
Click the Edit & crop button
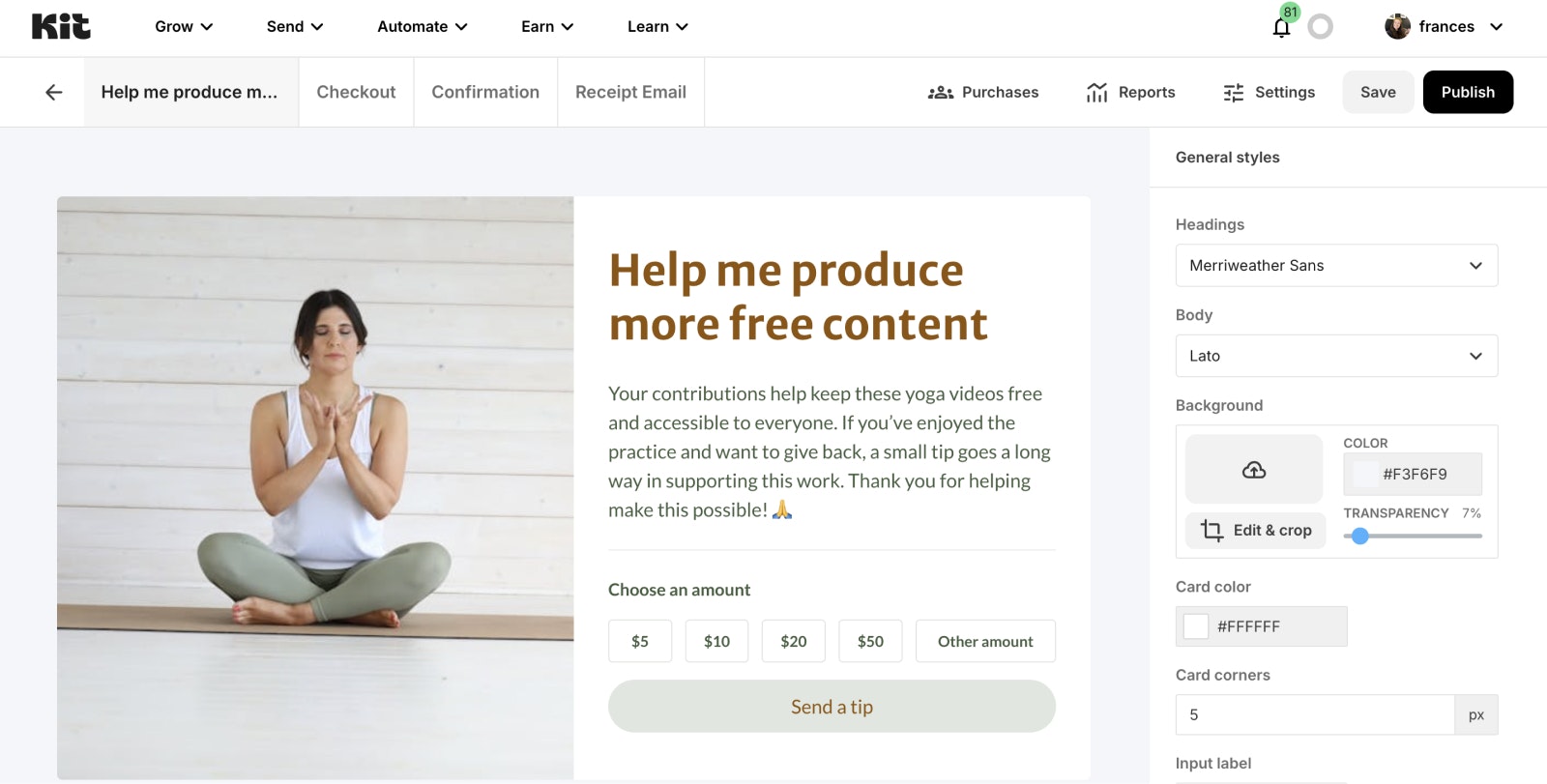click(x=1256, y=530)
